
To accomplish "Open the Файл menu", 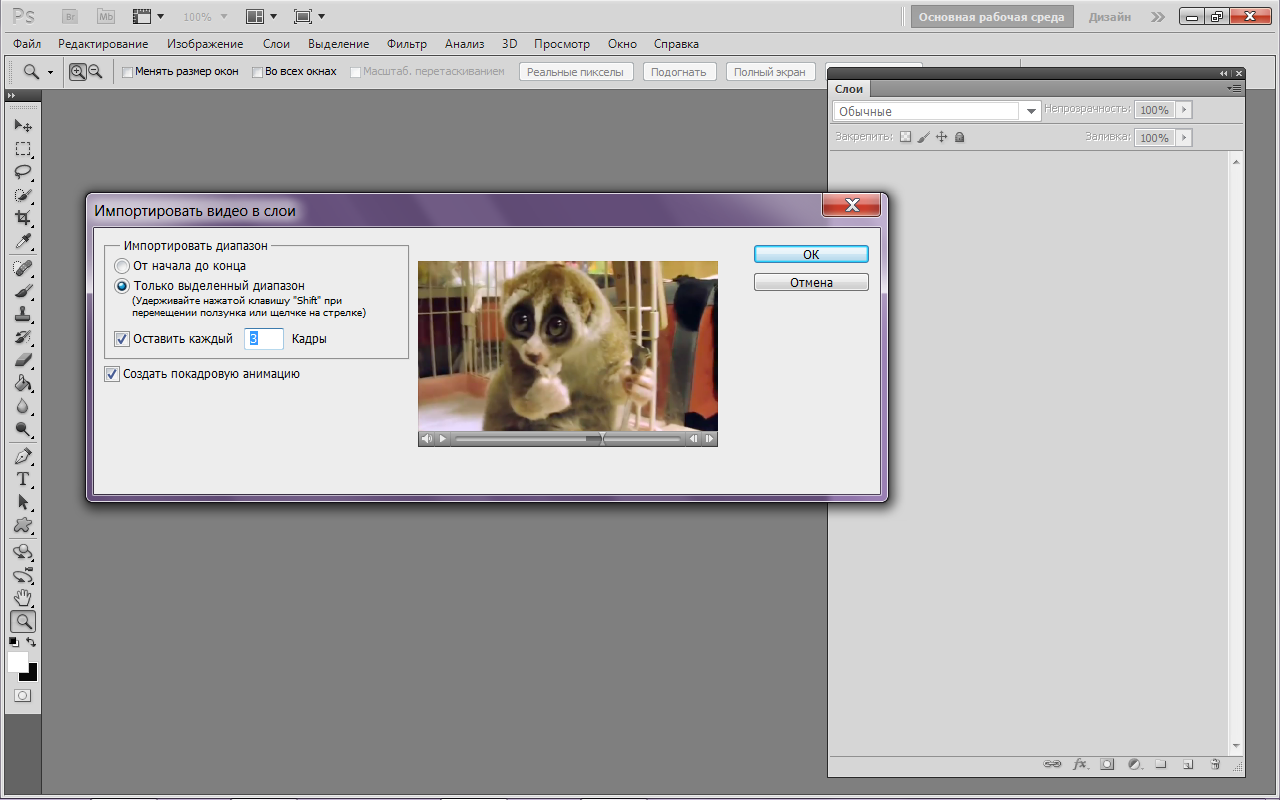I will click(27, 44).
